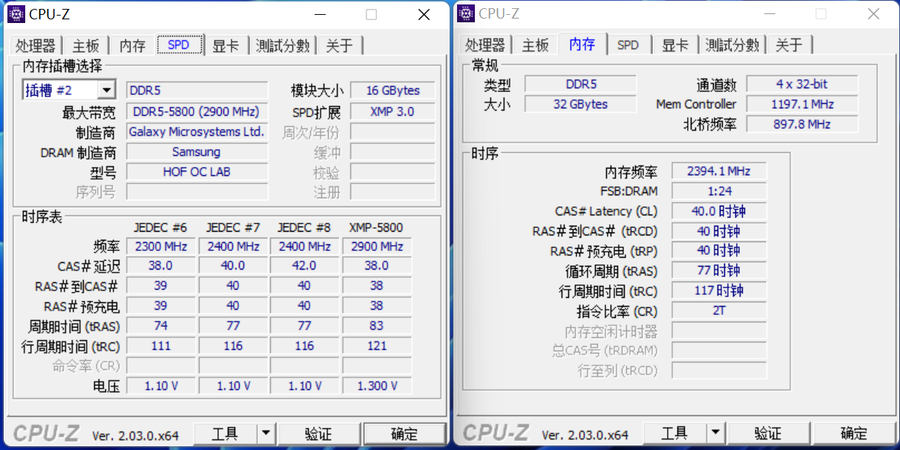Click the 77 时钟 tRAS field
The width and height of the screenshot is (900, 450).
click(719, 270)
